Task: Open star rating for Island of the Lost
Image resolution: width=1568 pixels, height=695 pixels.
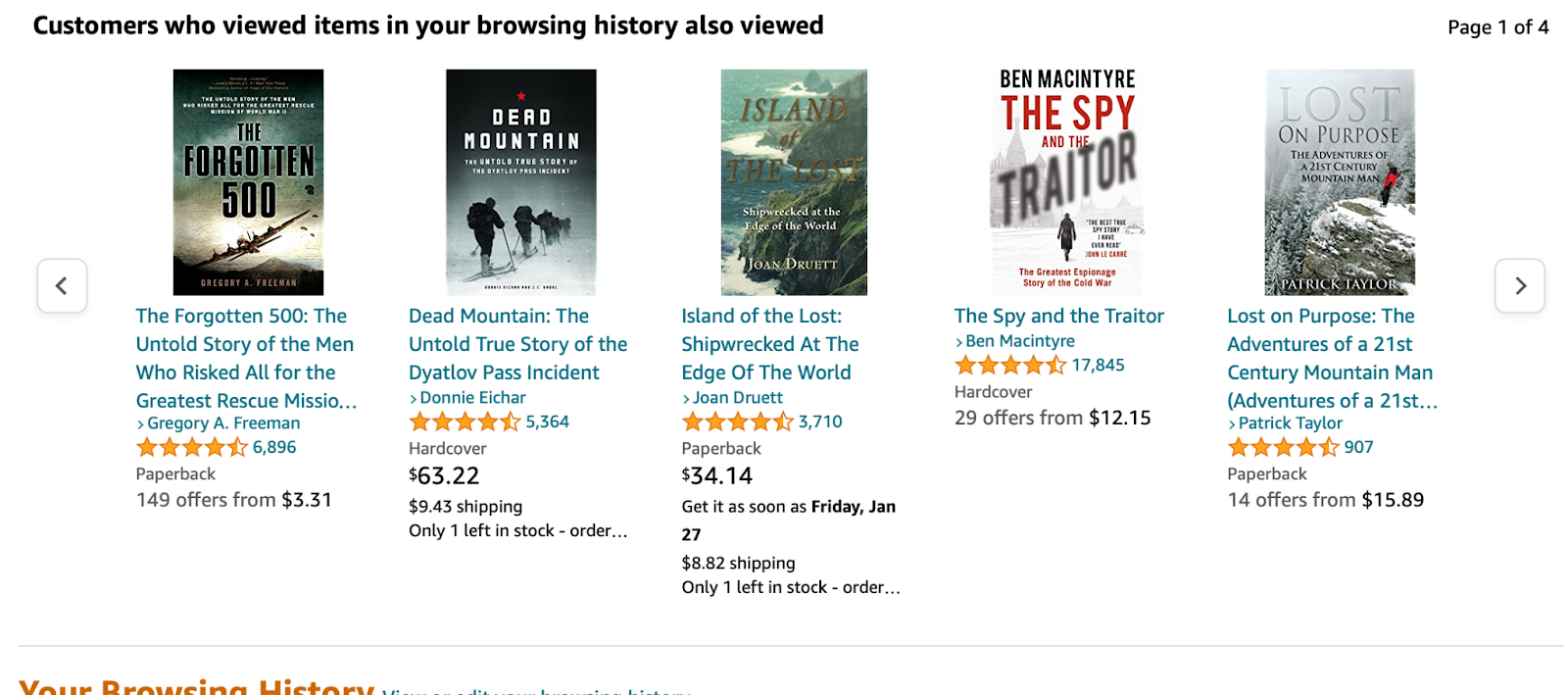Action: 737,422
